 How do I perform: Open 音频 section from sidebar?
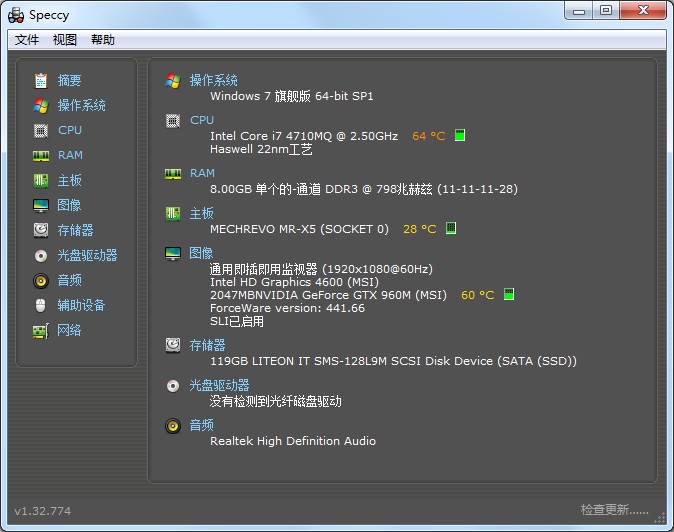70,281
